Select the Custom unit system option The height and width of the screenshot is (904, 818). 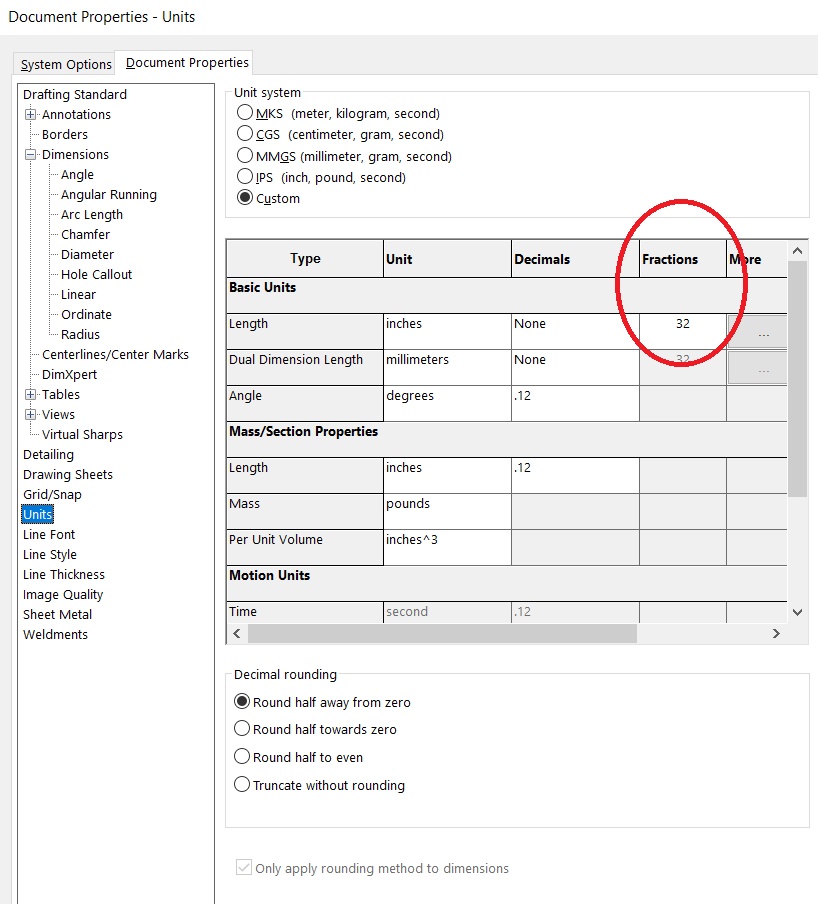[x=245, y=198]
